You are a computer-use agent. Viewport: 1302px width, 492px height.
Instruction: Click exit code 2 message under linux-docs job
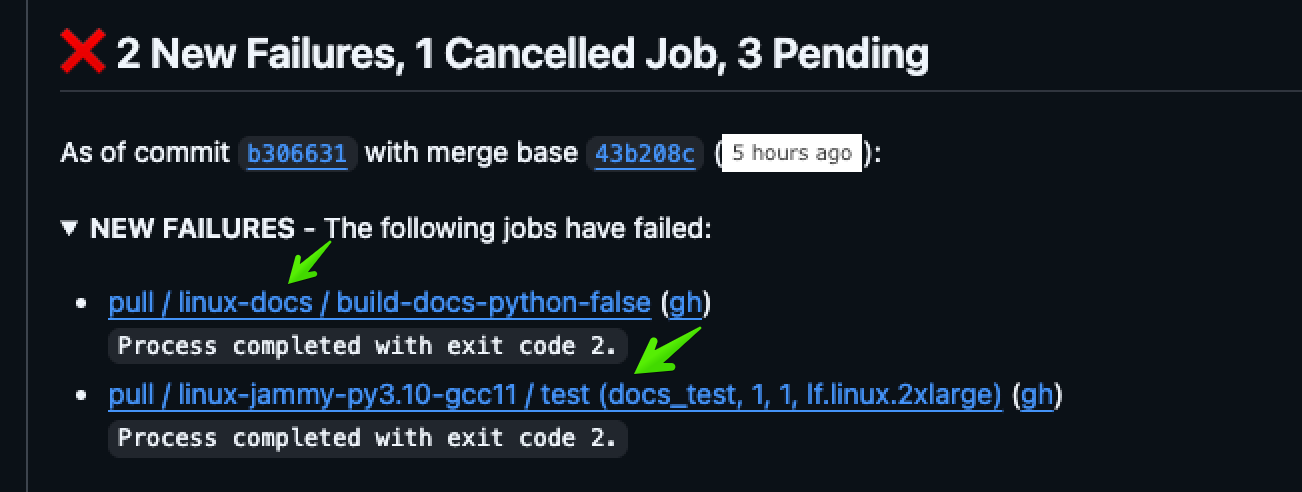[368, 346]
